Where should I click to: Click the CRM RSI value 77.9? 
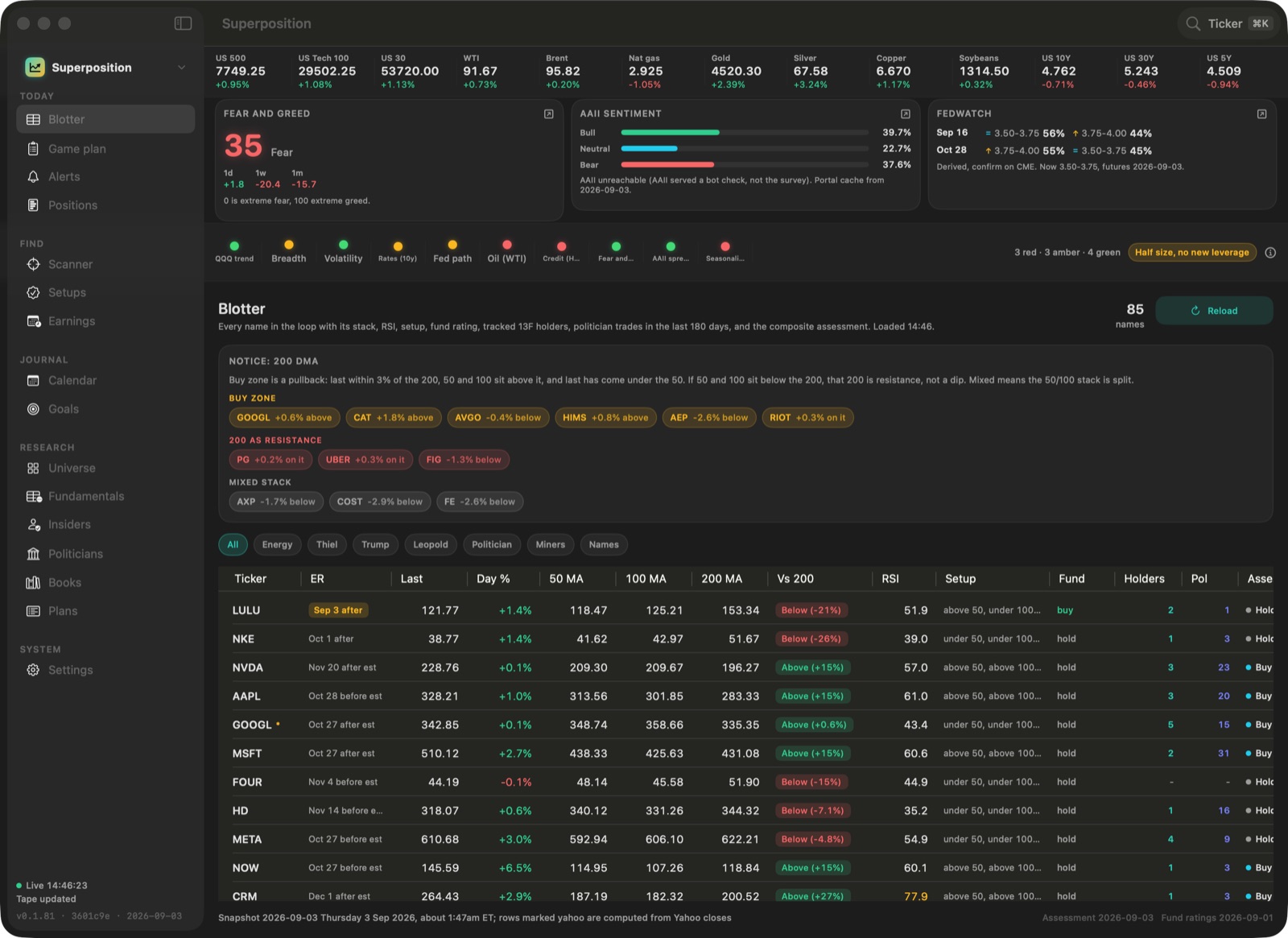pos(916,896)
